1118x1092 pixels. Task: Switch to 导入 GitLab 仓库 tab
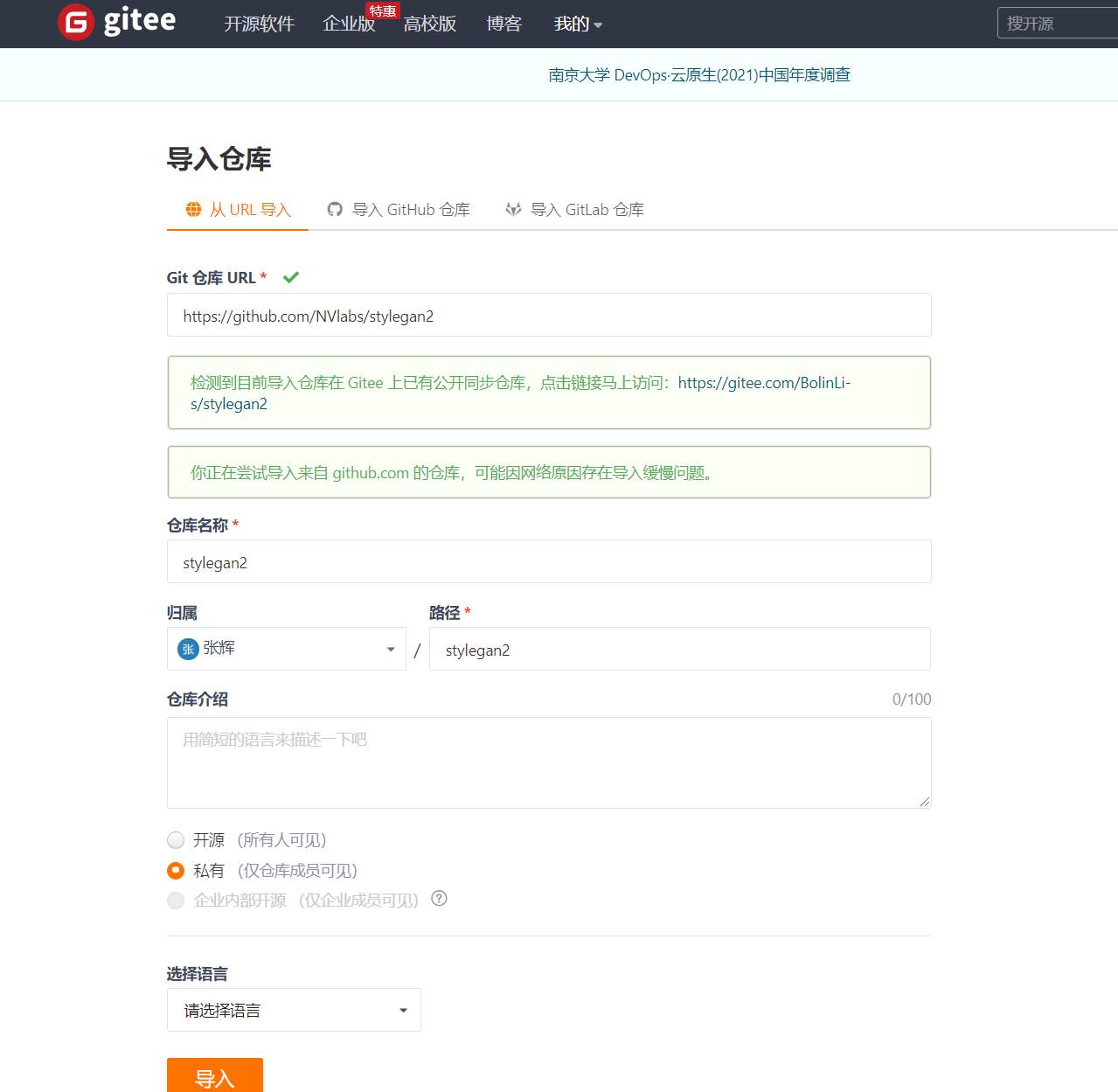[x=574, y=210]
